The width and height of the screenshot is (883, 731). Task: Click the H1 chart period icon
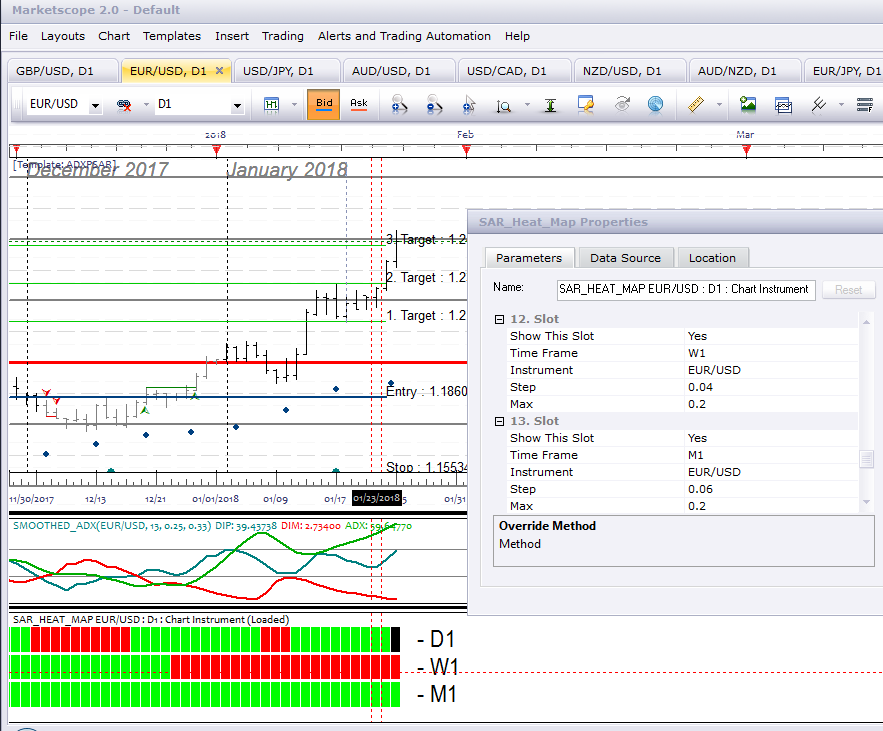tap(271, 104)
